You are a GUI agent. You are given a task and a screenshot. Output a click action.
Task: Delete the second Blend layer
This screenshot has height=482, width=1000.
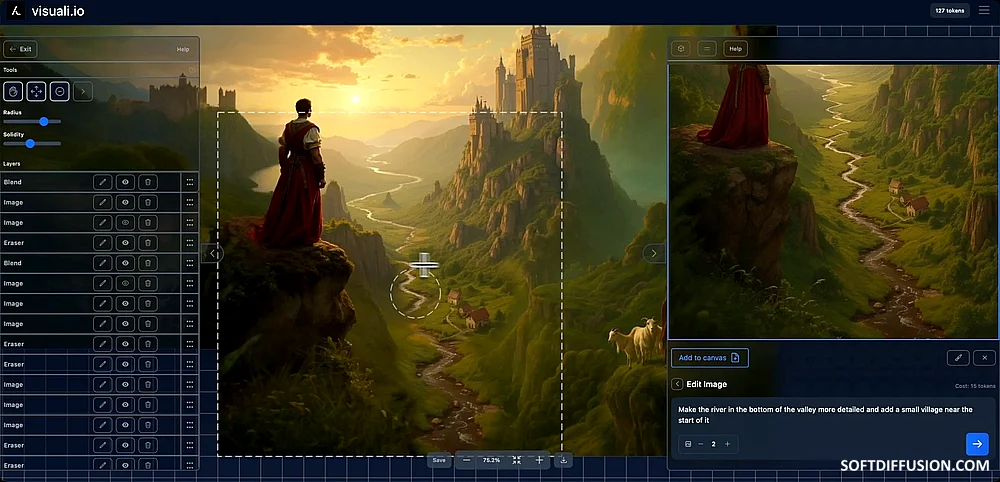tap(148, 263)
